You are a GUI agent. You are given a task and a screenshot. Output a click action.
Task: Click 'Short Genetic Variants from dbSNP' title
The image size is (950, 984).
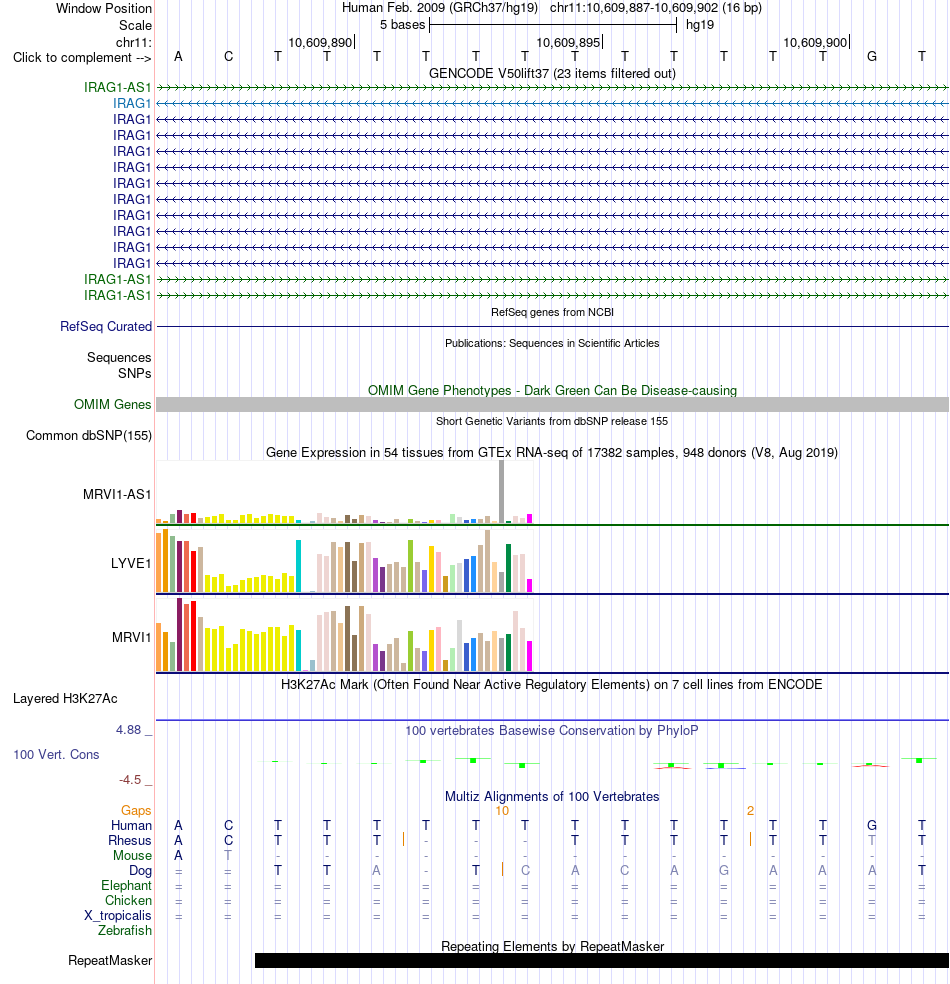tap(552, 421)
